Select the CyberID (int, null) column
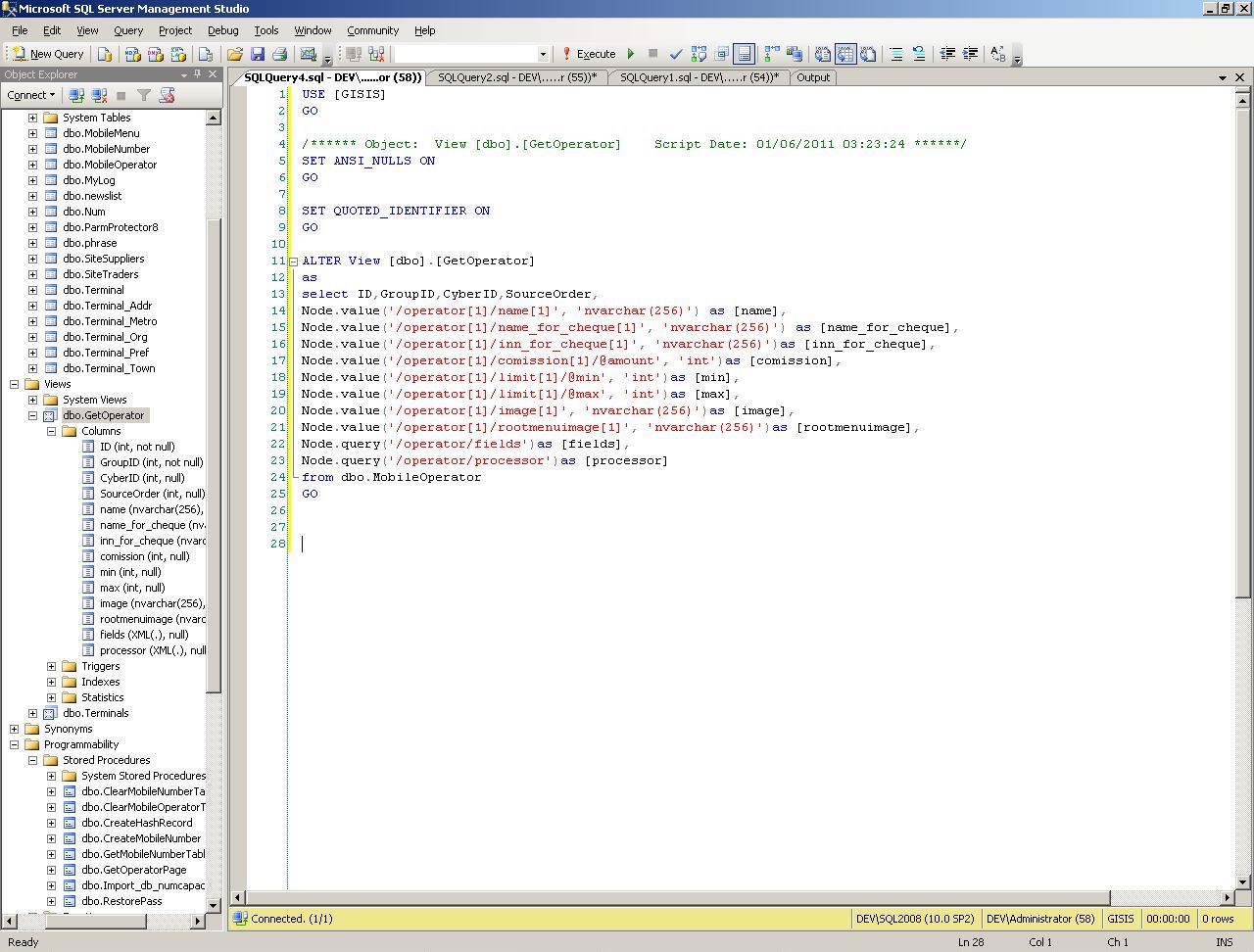 tap(142, 478)
